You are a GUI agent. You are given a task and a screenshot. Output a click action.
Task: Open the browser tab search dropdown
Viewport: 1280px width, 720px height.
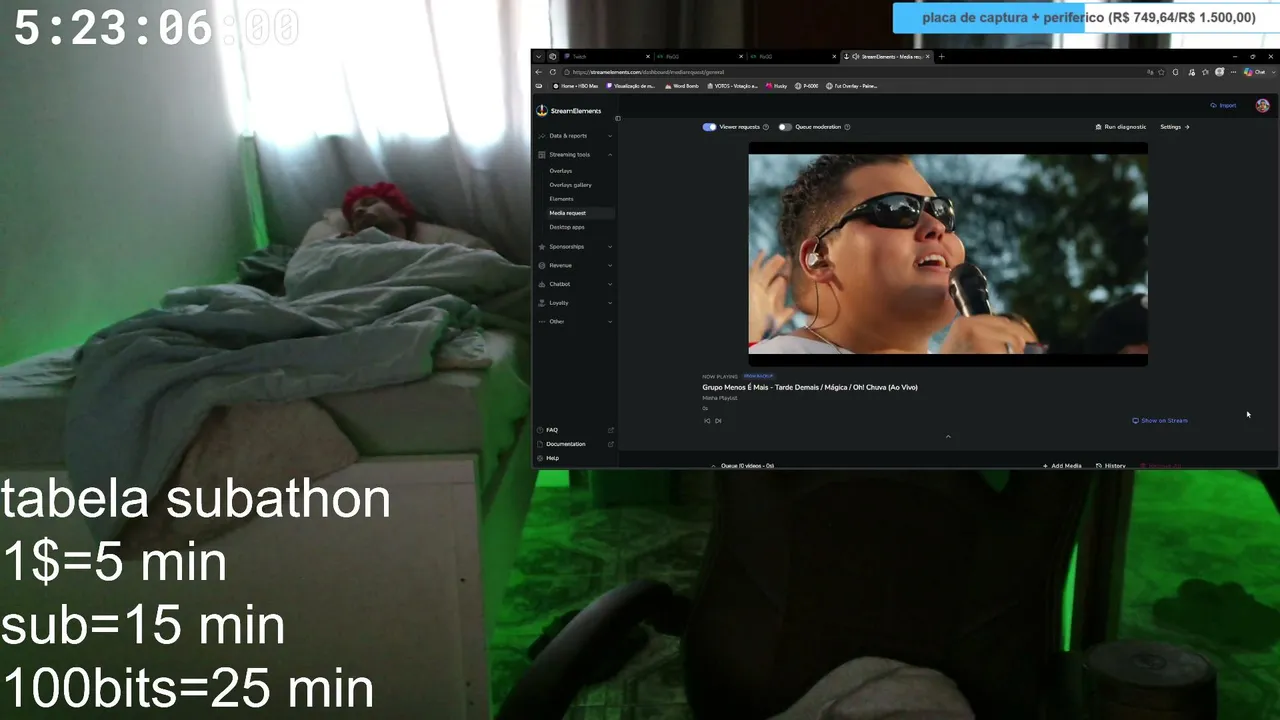[539, 57]
